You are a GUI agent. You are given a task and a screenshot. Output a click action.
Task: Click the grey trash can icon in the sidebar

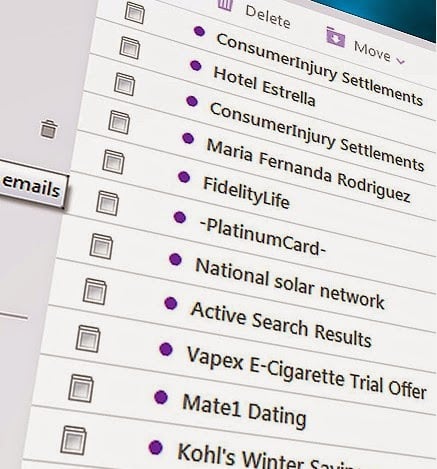point(49,129)
